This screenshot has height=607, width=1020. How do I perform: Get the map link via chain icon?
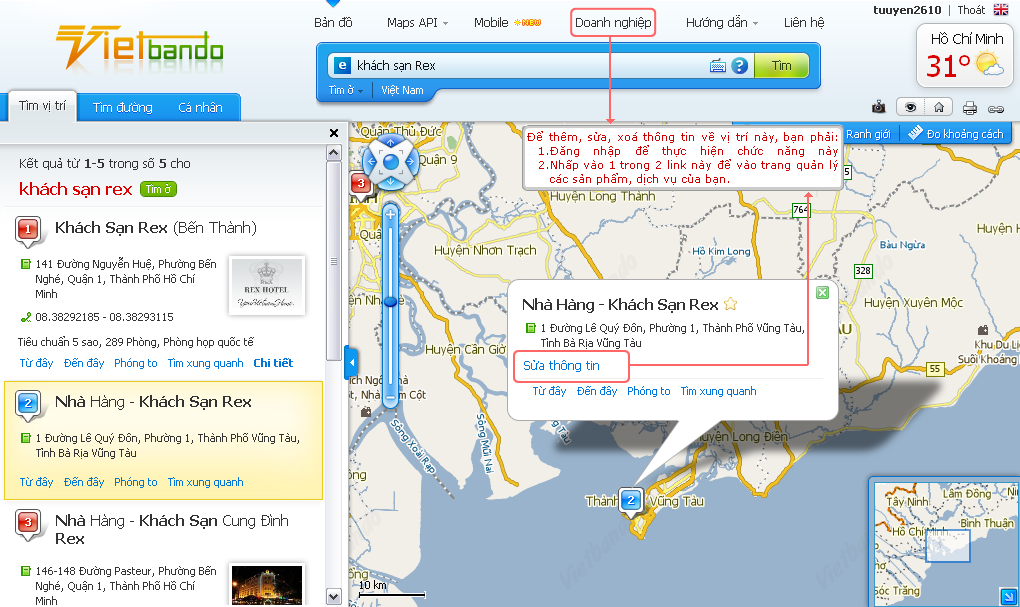(x=996, y=109)
